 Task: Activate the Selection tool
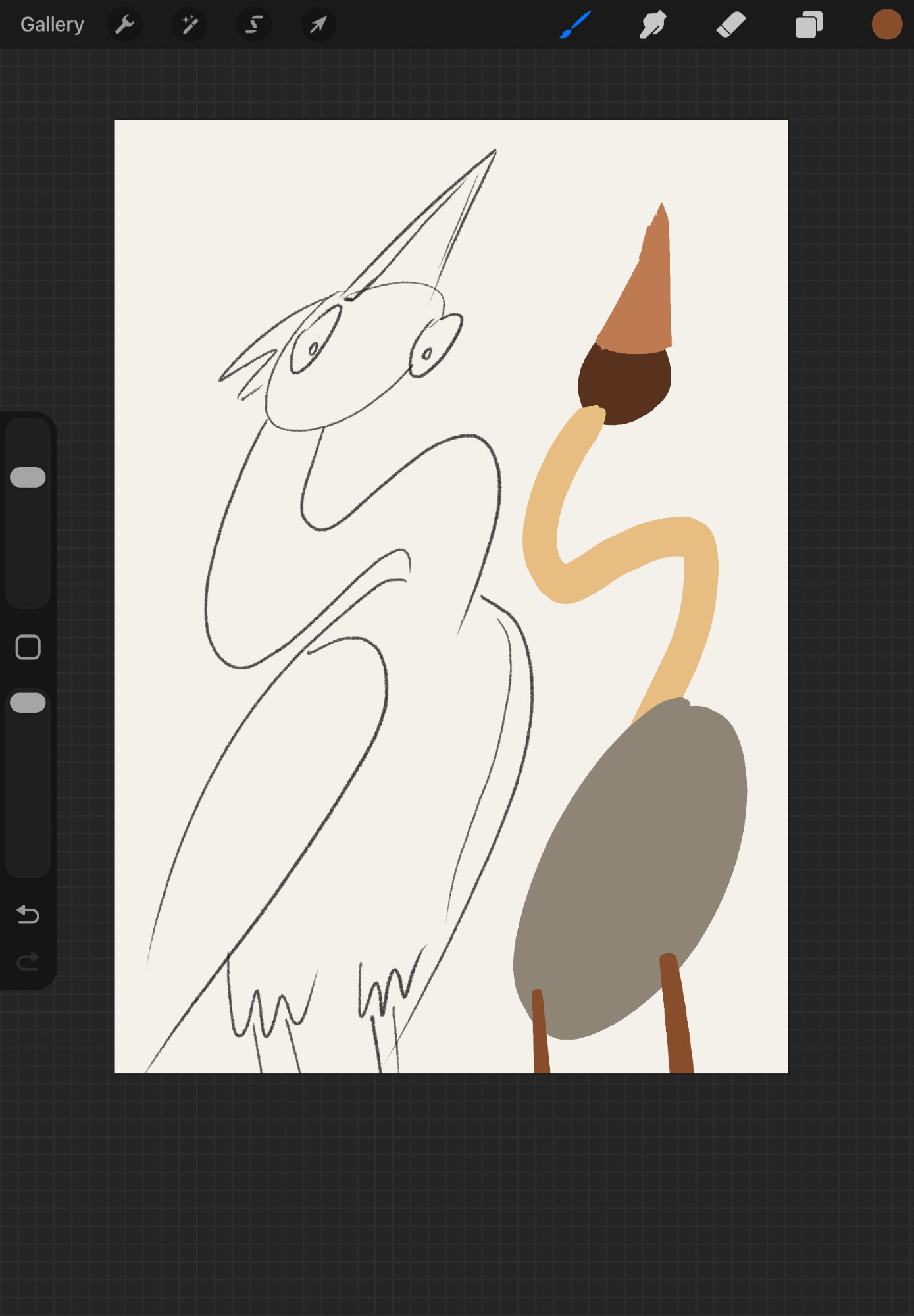click(254, 25)
